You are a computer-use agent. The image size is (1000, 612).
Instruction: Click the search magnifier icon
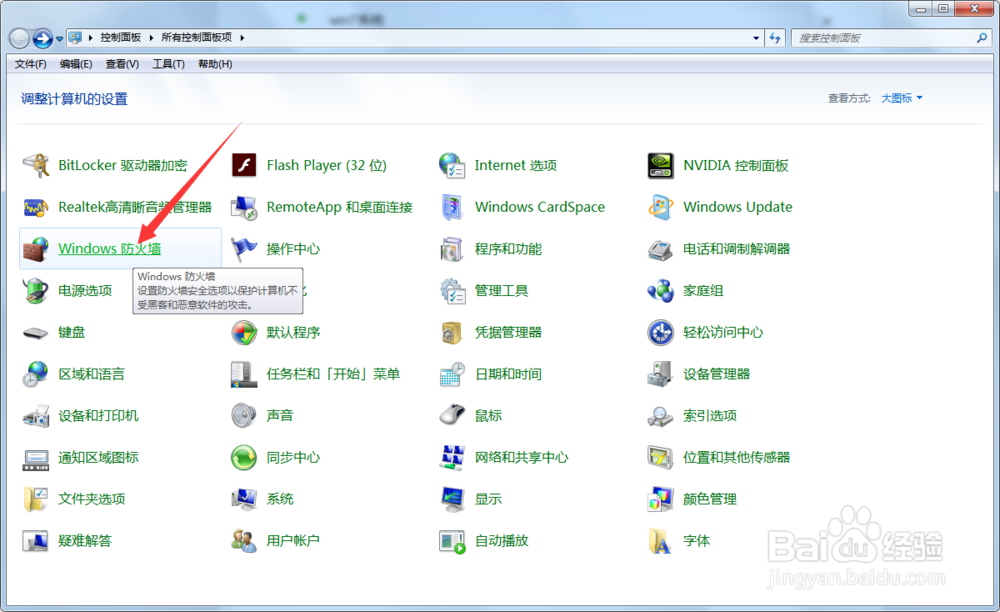pyautogui.click(x=982, y=38)
